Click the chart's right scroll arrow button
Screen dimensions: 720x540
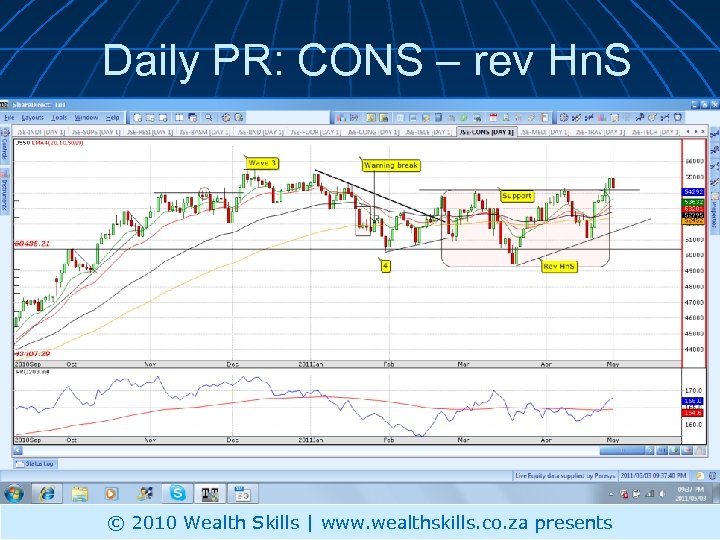click(x=650, y=451)
